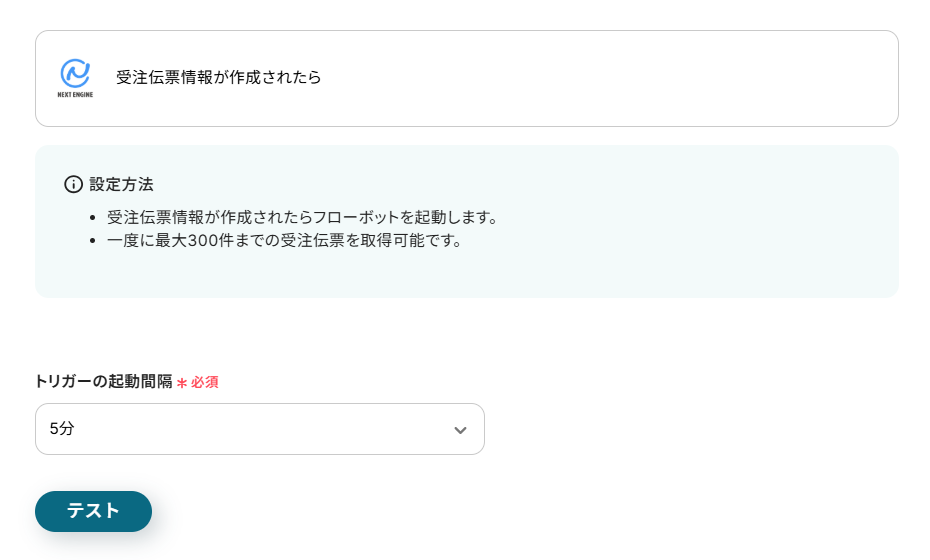This screenshot has width=930, height=560.
Task: Click the red required asterisk icon
Action: 182,383
